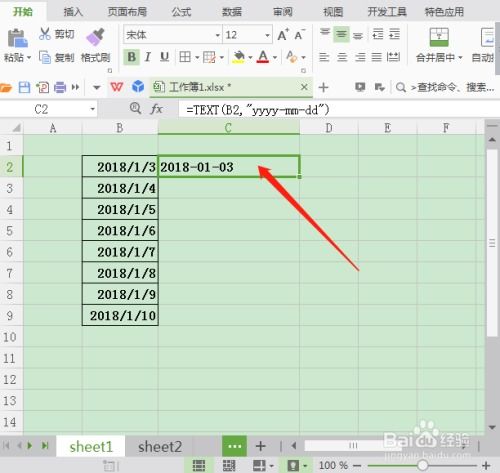Click the Merge and Center icon
The height and width of the screenshot is (473, 500).
[x=439, y=37]
